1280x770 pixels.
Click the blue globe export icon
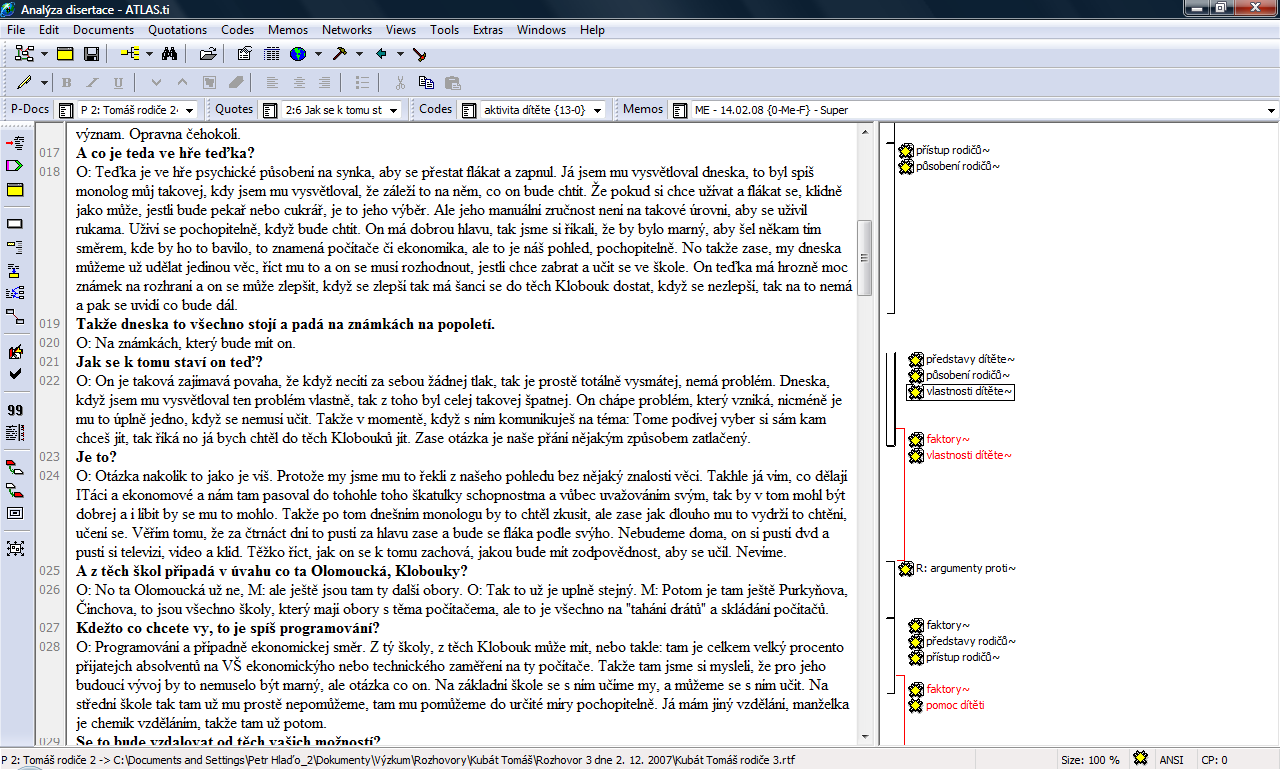298,53
